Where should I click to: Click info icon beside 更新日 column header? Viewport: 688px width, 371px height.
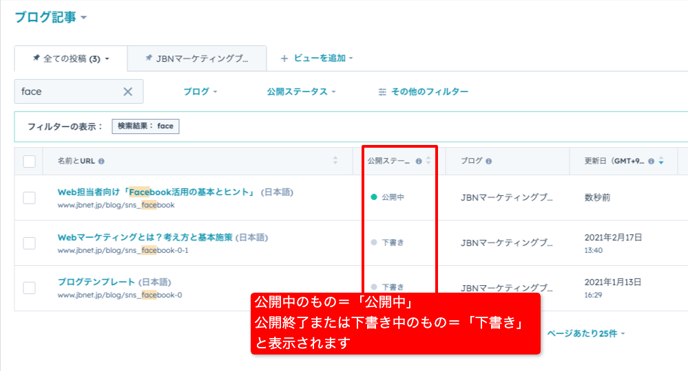[x=651, y=161]
